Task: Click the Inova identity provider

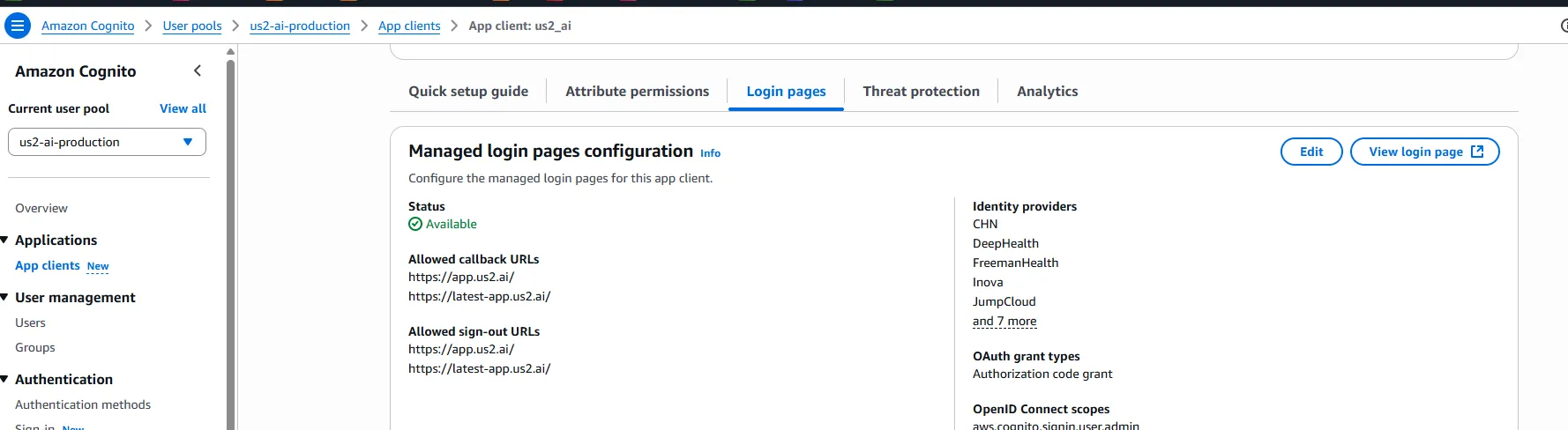Action: (x=988, y=282)
